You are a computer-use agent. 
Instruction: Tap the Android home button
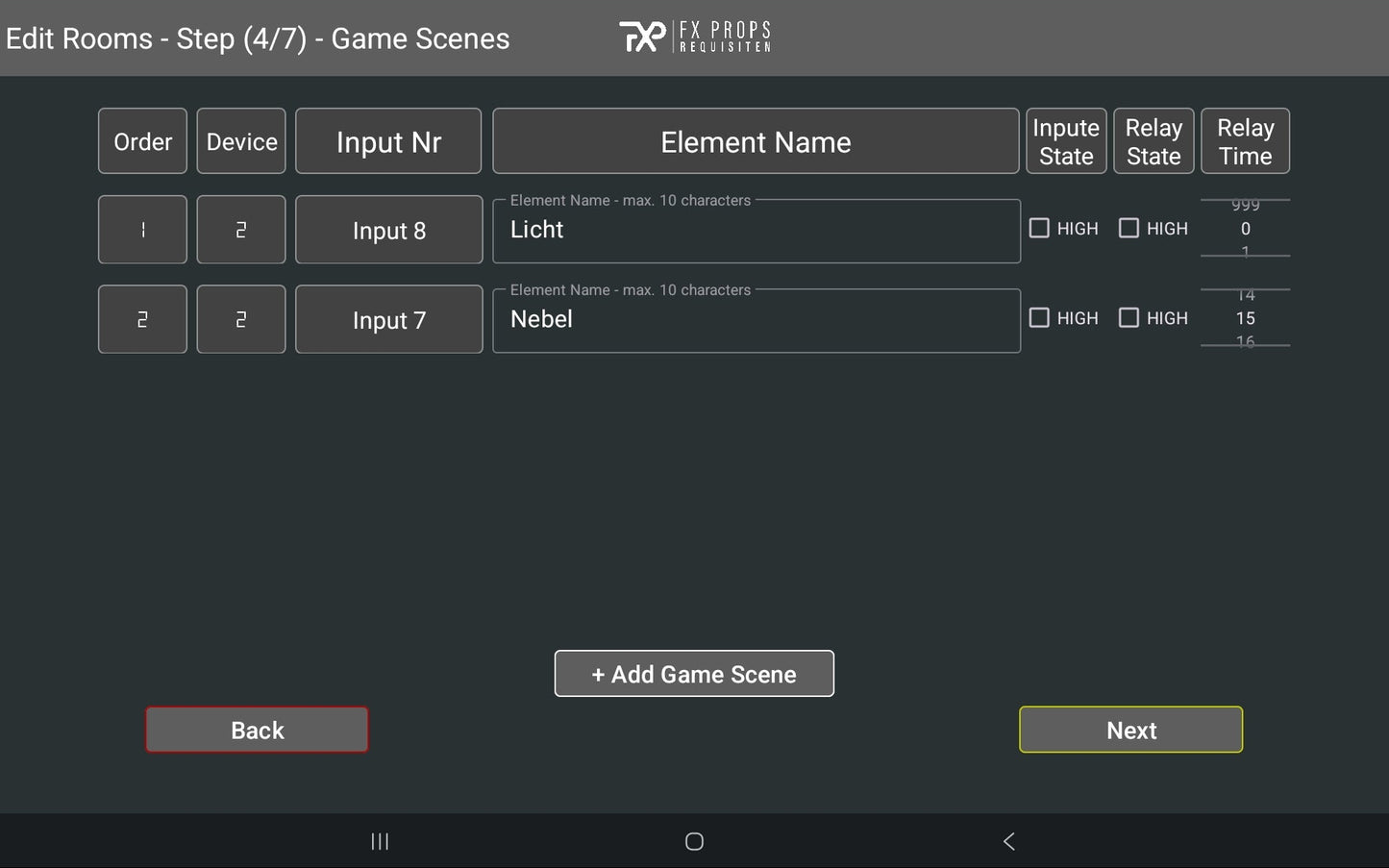click(694, 841)
